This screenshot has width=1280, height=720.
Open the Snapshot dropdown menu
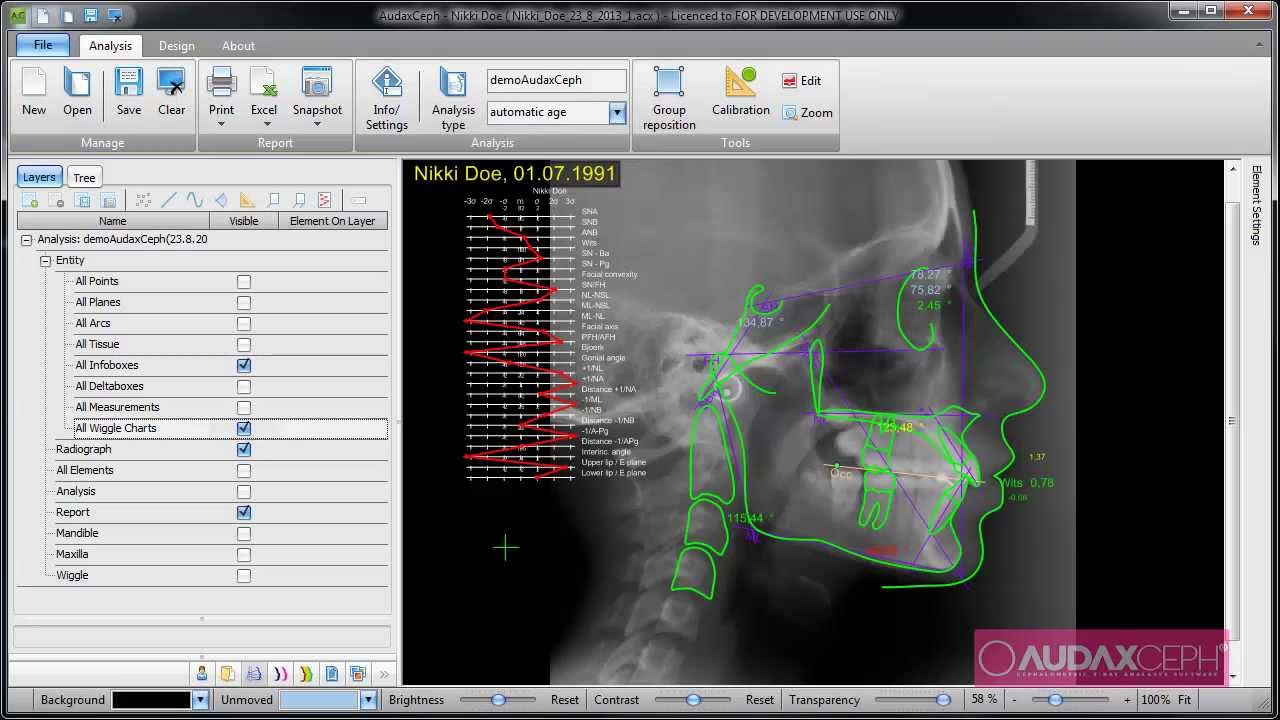coord(316,125)
